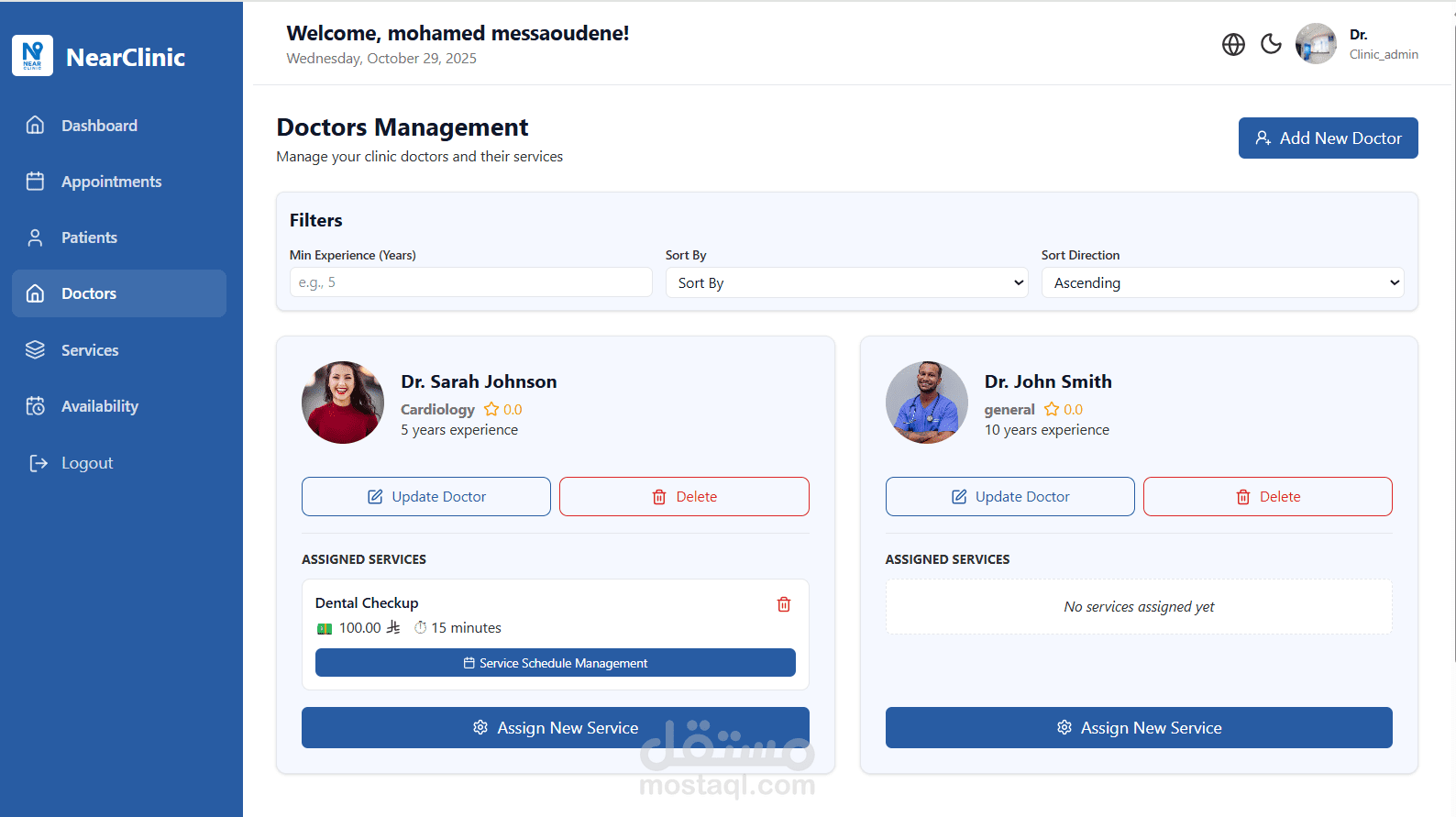Click the Doctors sidebar icon
This screenshot has height=817, width=1456.
pyautogui.click(x=35, y=293)
